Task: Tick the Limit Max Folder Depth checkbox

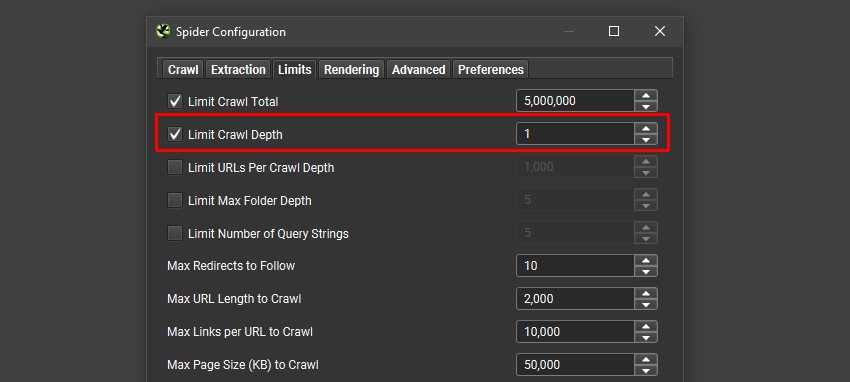Action: [x=175, y=200]
